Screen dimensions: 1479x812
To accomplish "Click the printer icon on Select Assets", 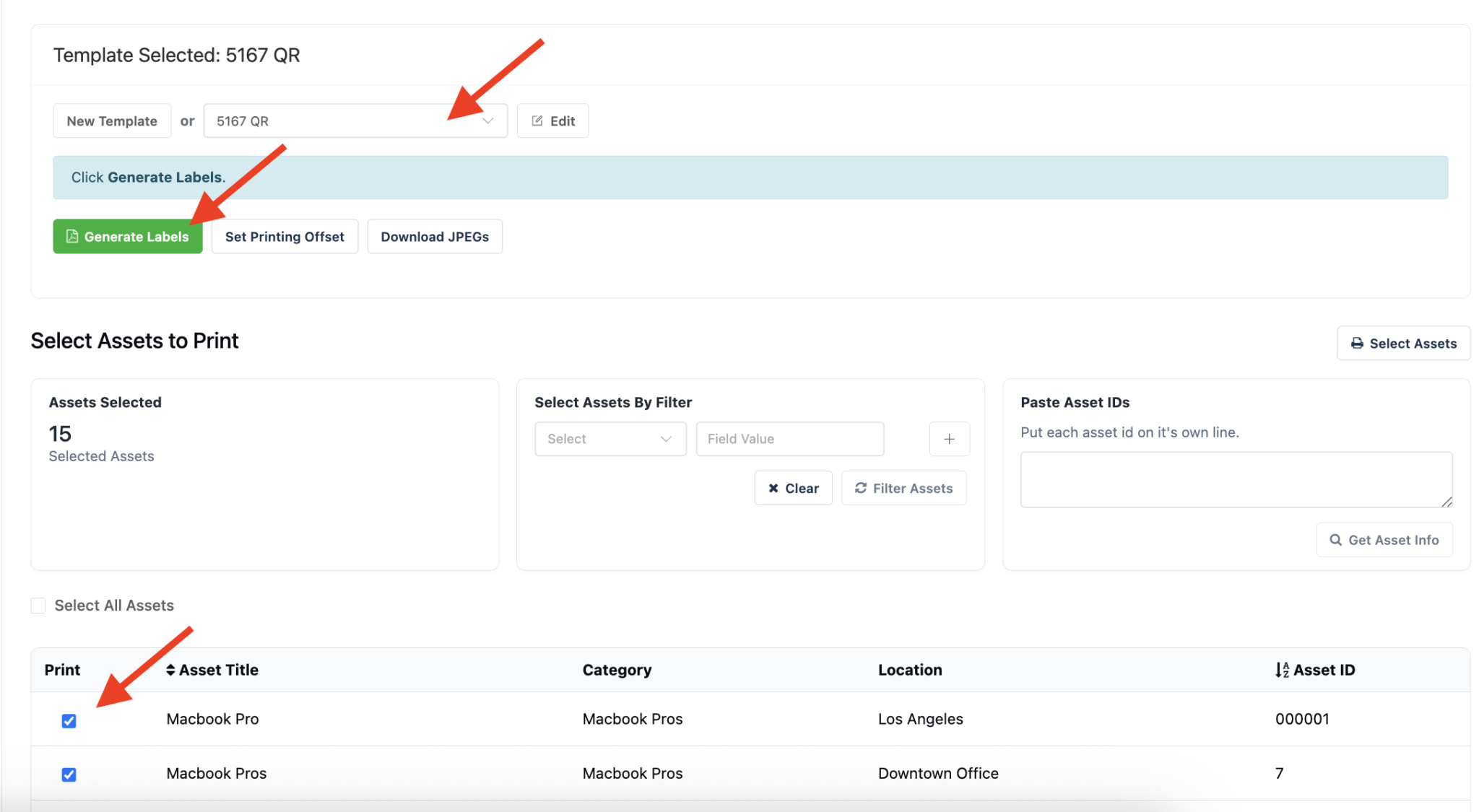I will click(x=1357, y=344).
